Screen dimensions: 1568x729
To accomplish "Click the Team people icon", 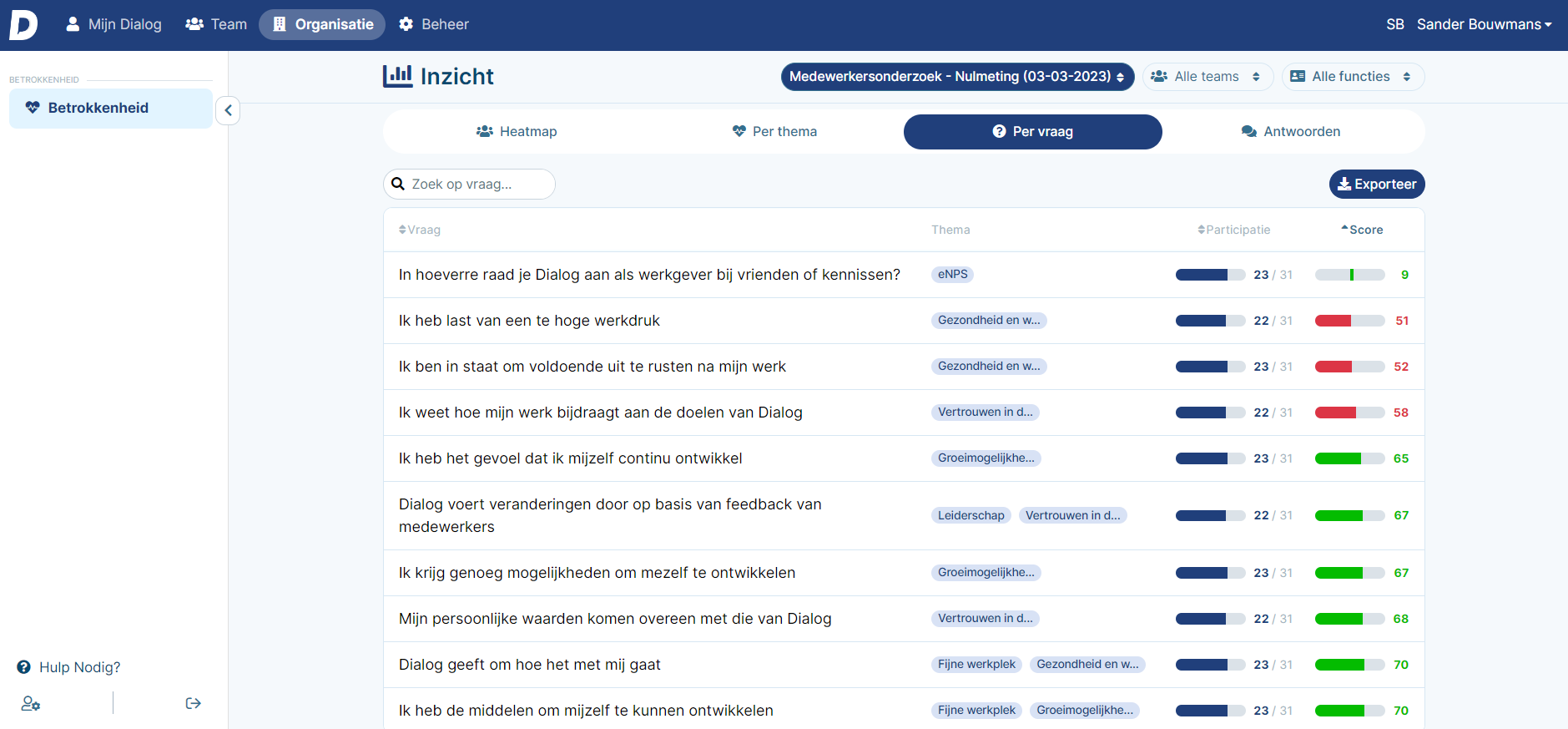I will 194,24.
